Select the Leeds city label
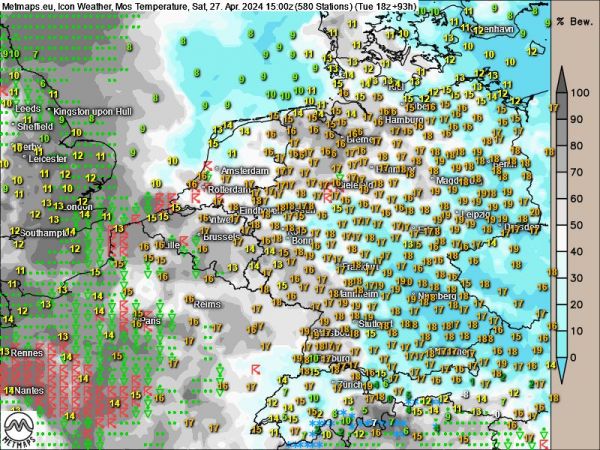The image size is (600, 450). [x=29, y=109]
